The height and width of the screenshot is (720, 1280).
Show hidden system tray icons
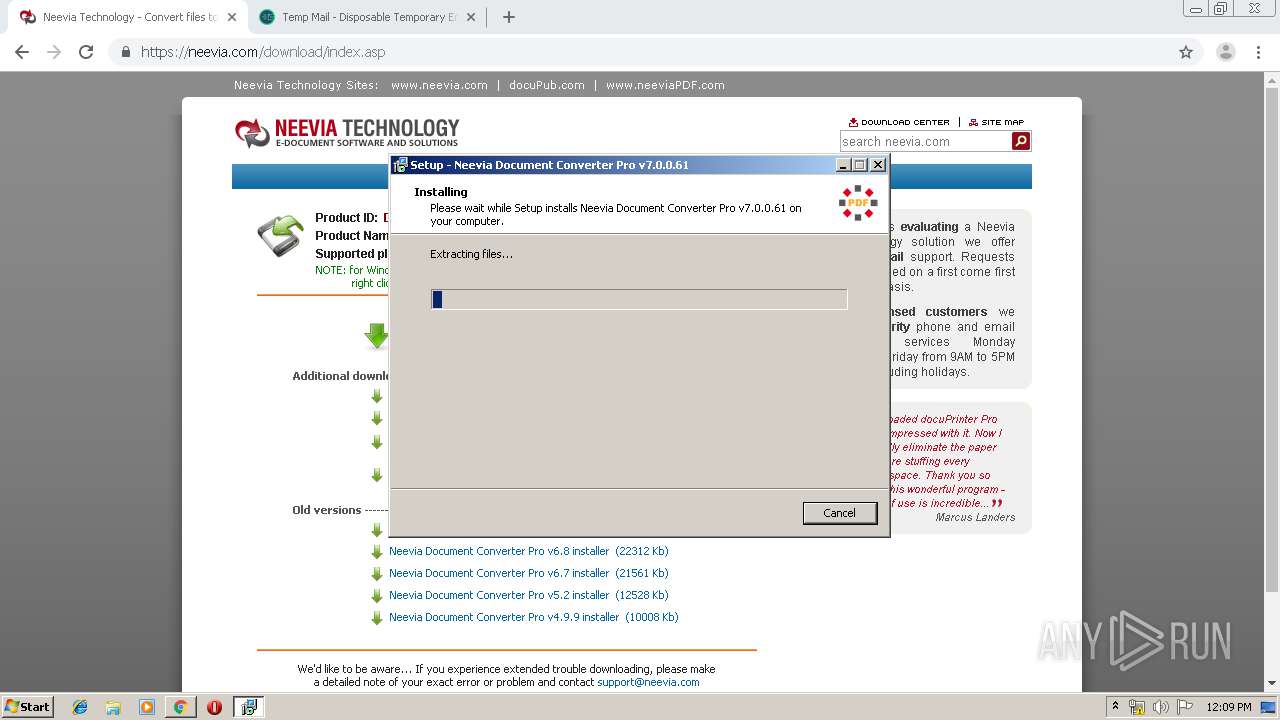[x=1115, y=707]
